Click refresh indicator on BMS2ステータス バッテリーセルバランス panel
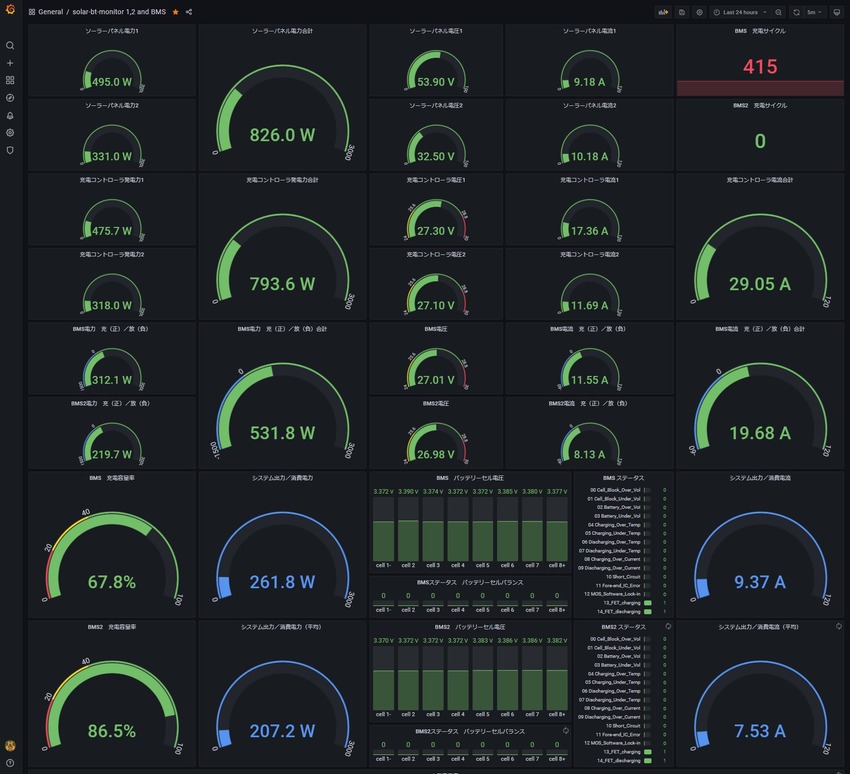This screenshot has width=850, height=774. pos(565,731)
